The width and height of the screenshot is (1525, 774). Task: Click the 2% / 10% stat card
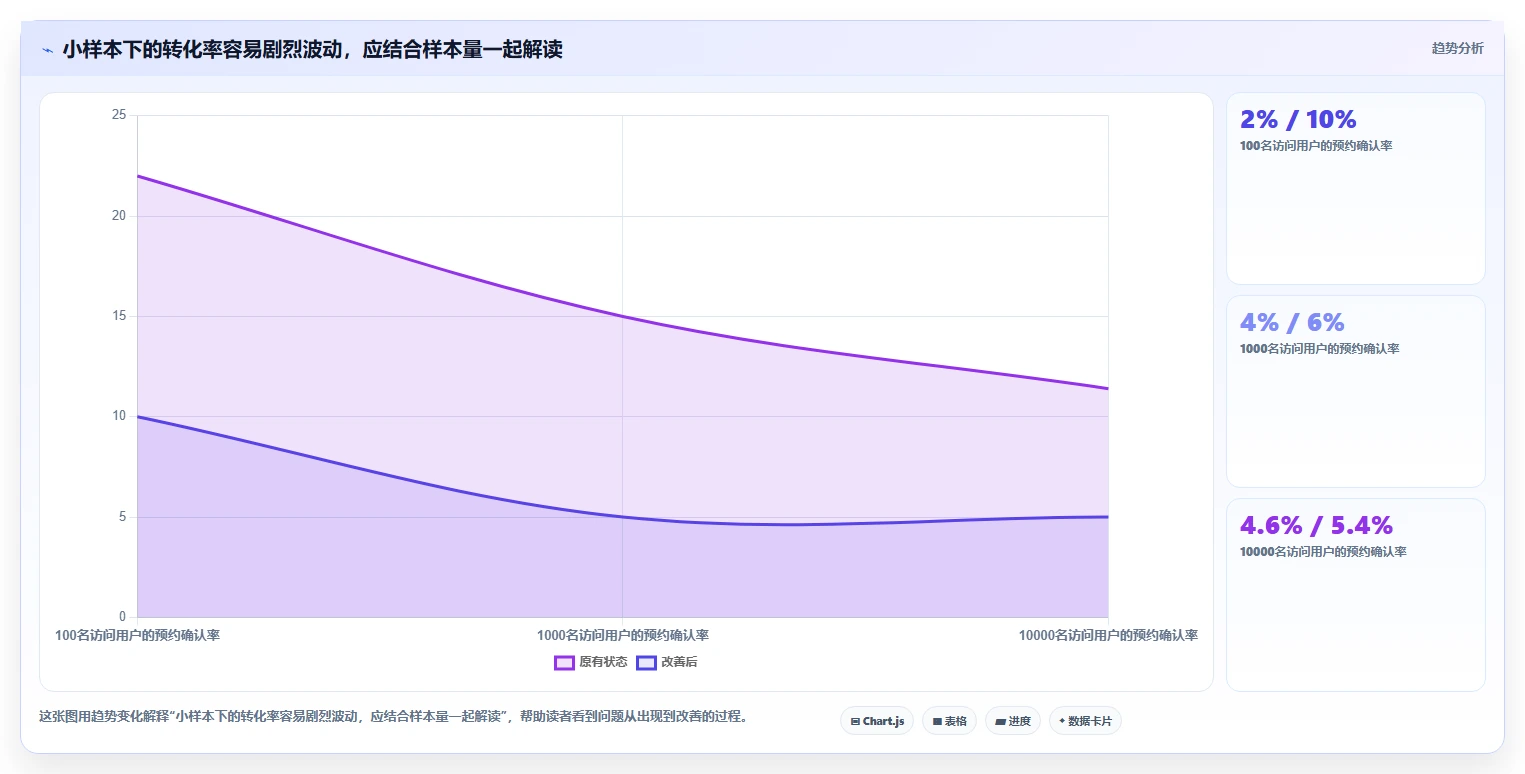(1356, 188)
